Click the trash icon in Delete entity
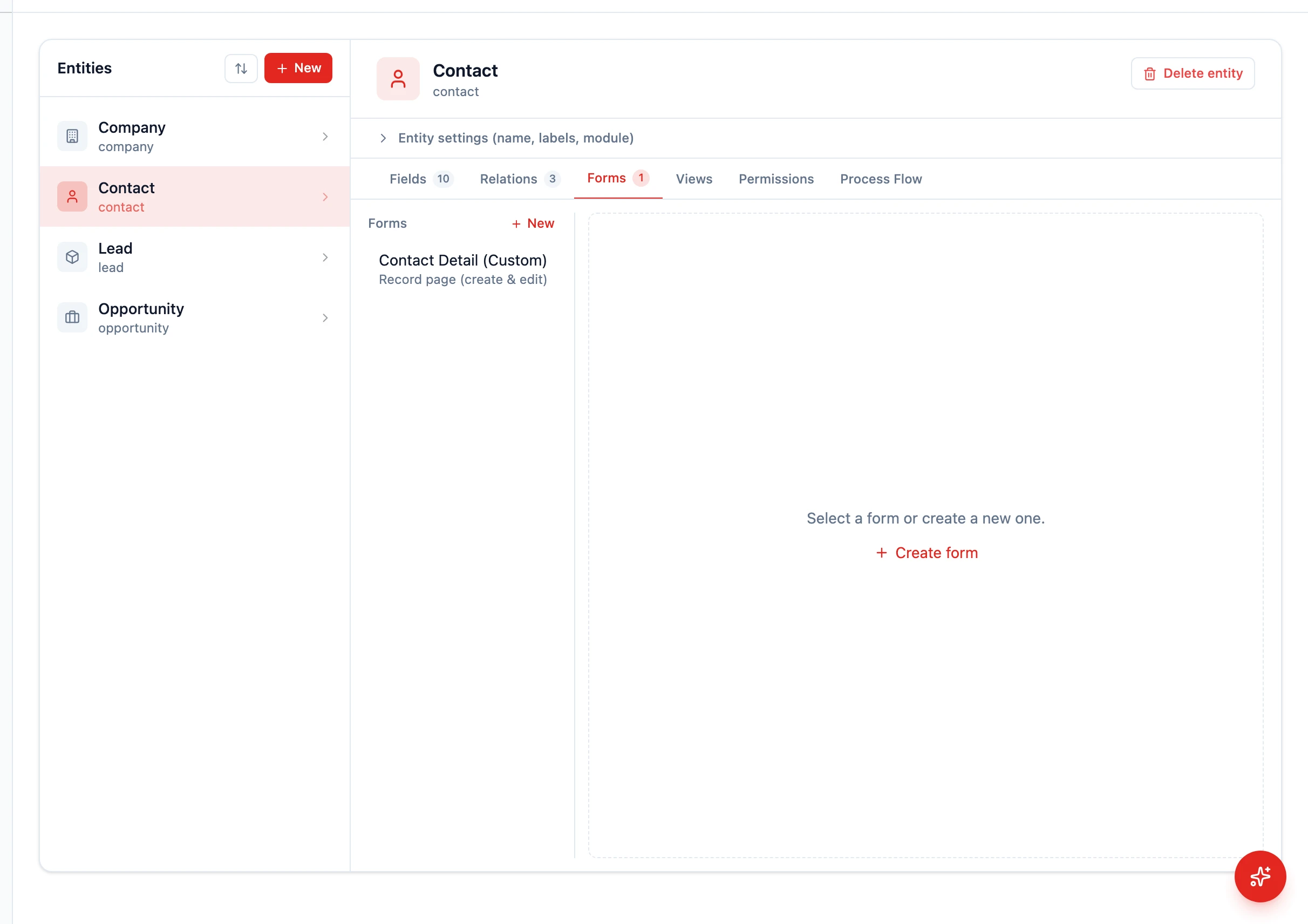Viewport: 1308px width, 924px height. [1150, 74]
